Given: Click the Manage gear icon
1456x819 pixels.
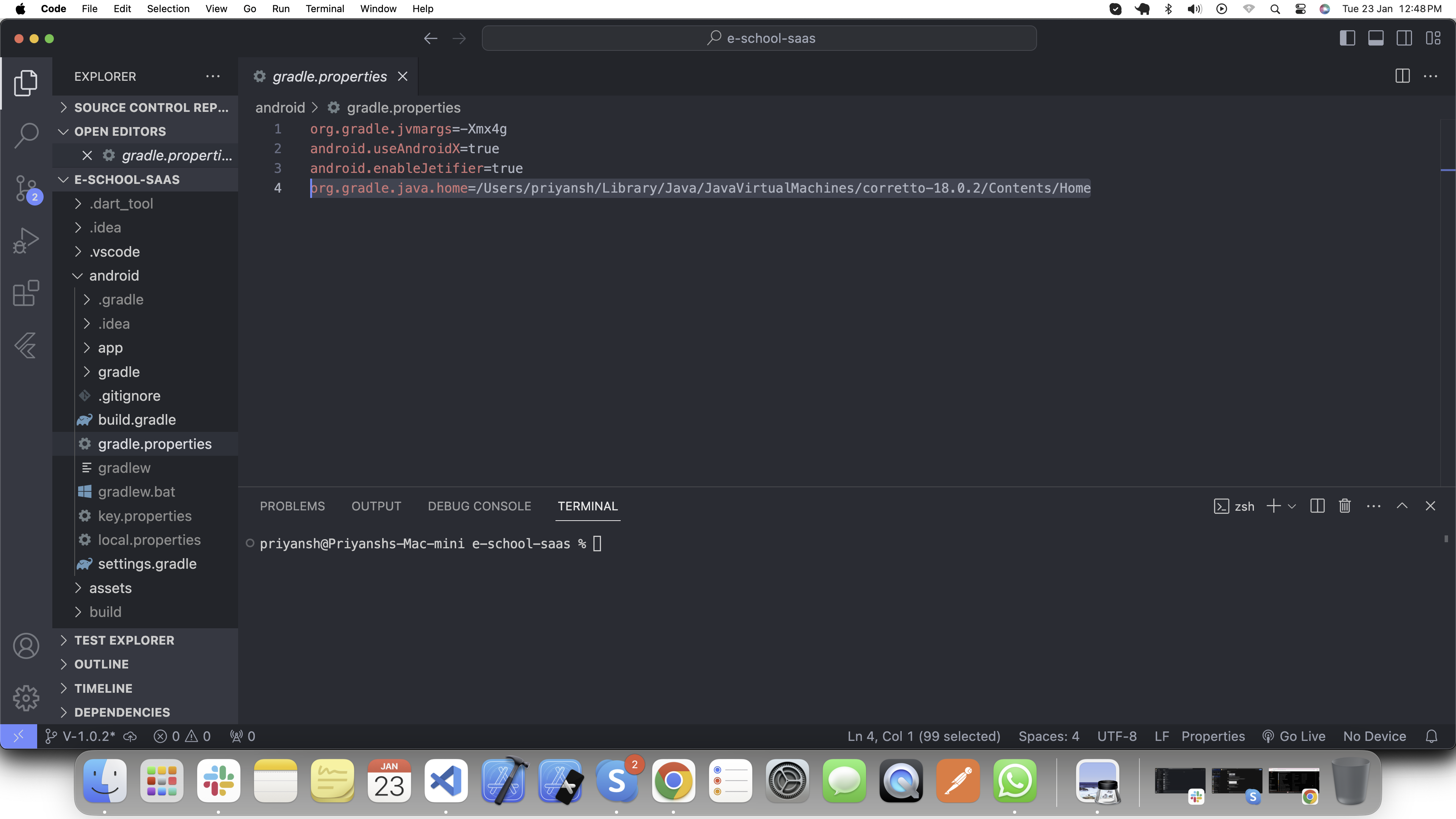Looking at the screenshot, I should click(26, 698).
